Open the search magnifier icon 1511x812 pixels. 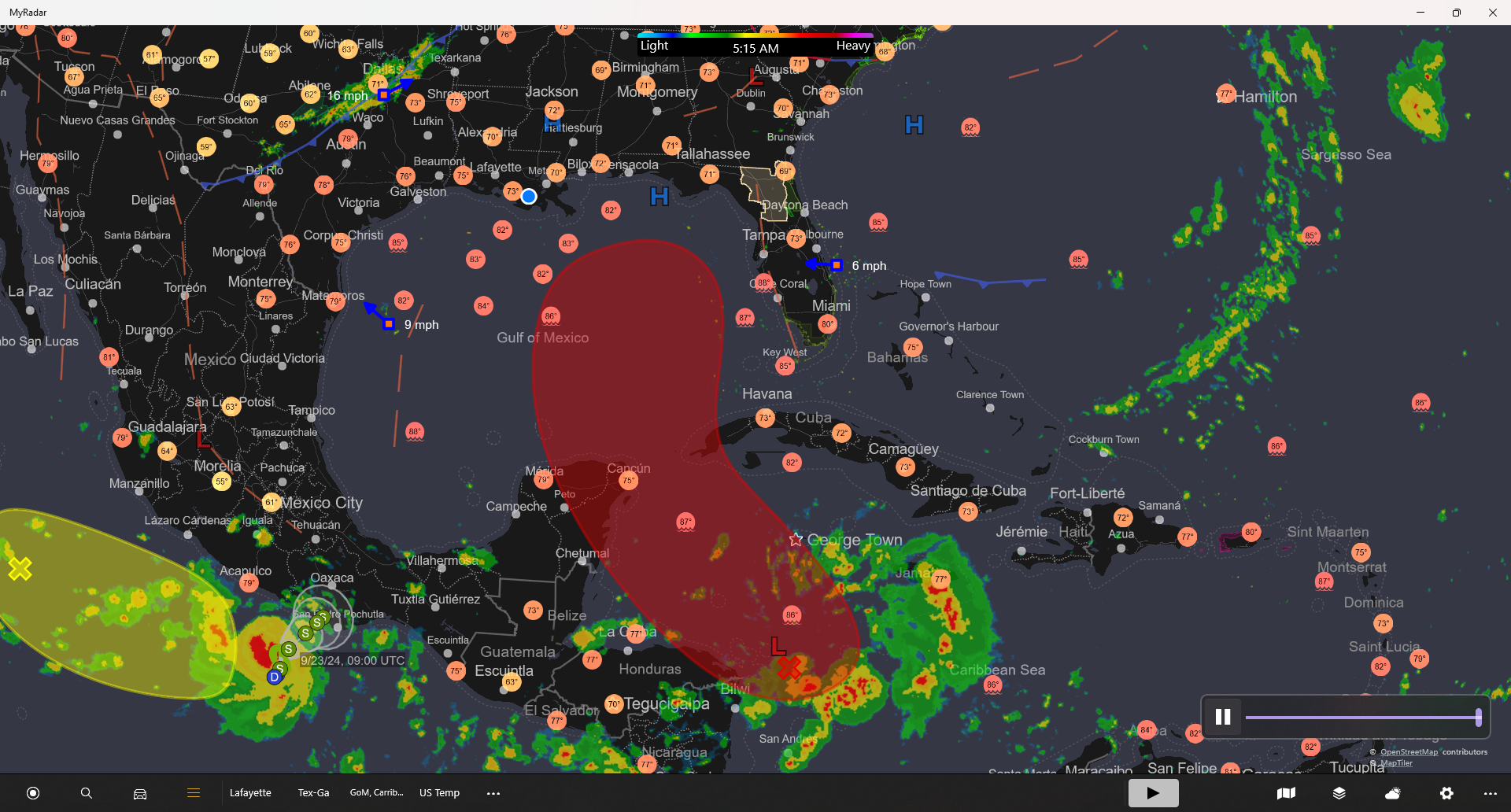[x=87, y=793]
